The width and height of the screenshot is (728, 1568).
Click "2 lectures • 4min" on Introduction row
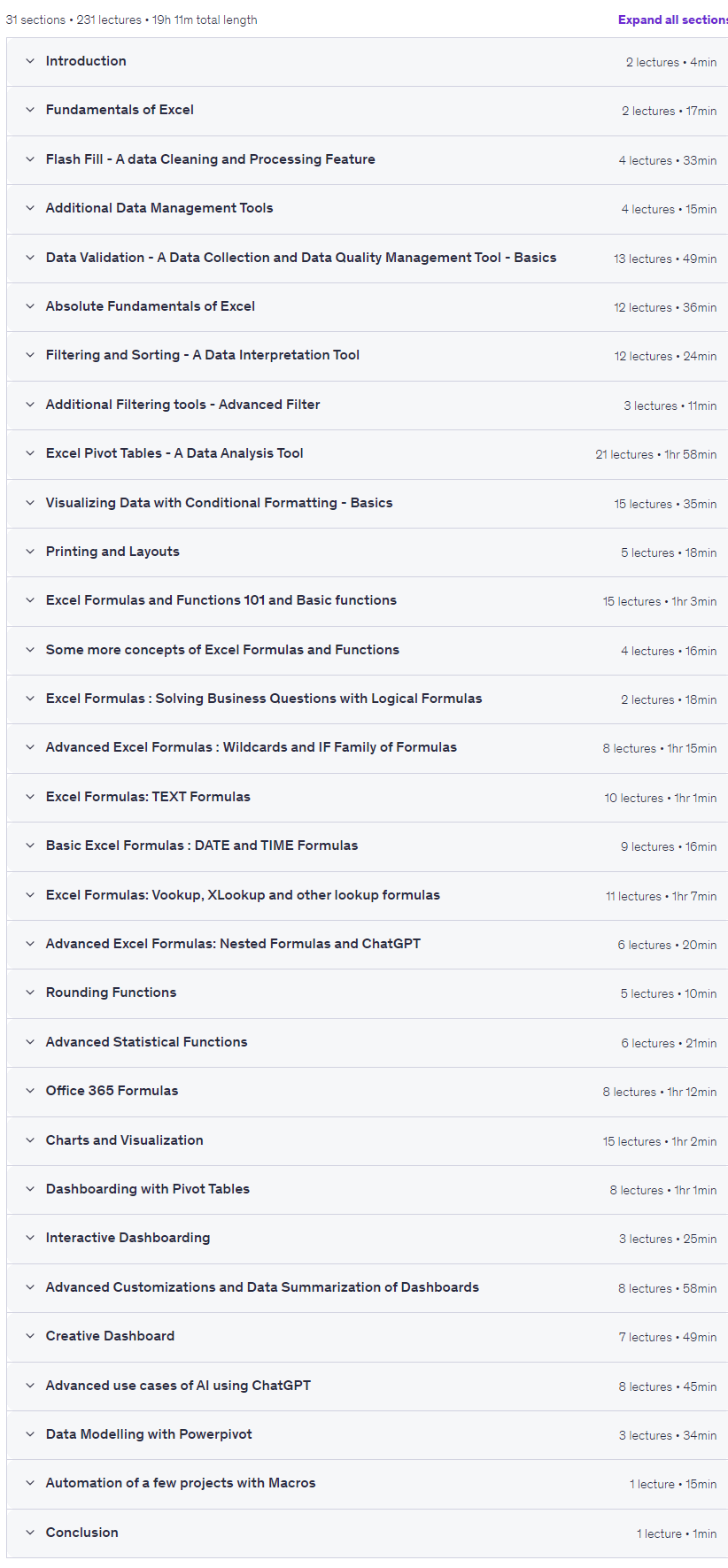pyautogui.click(x=671, y=62)
